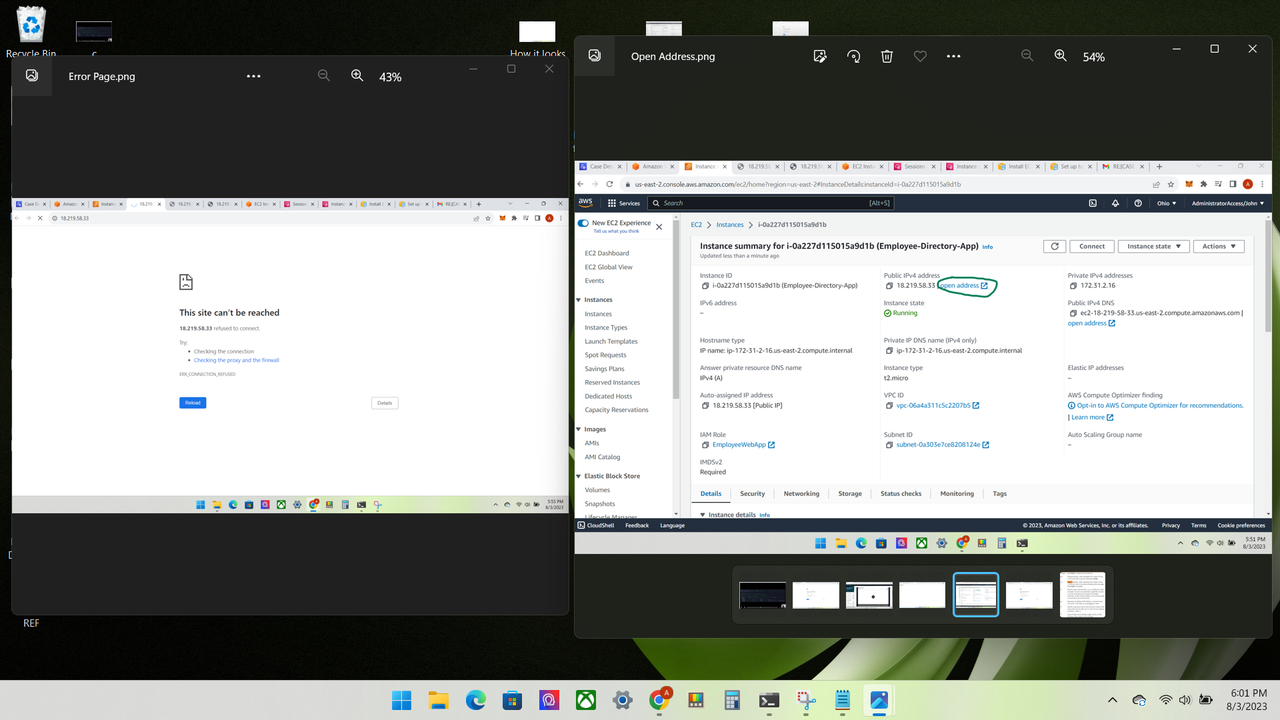
Task: Zoom out in Error Page window
Action: [x=324, y=75]
